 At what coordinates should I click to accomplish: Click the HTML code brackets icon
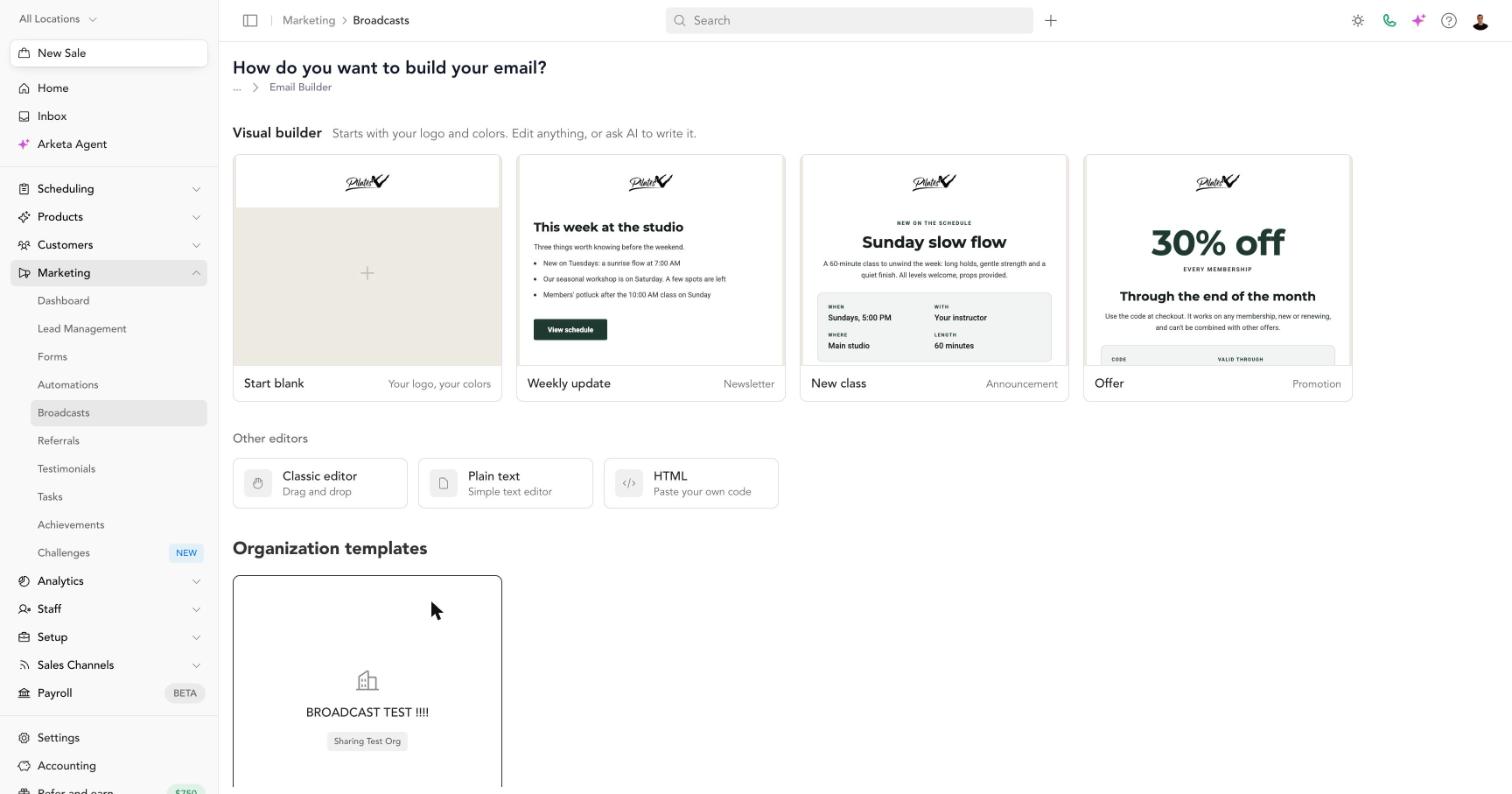click(x=629, y=483)
